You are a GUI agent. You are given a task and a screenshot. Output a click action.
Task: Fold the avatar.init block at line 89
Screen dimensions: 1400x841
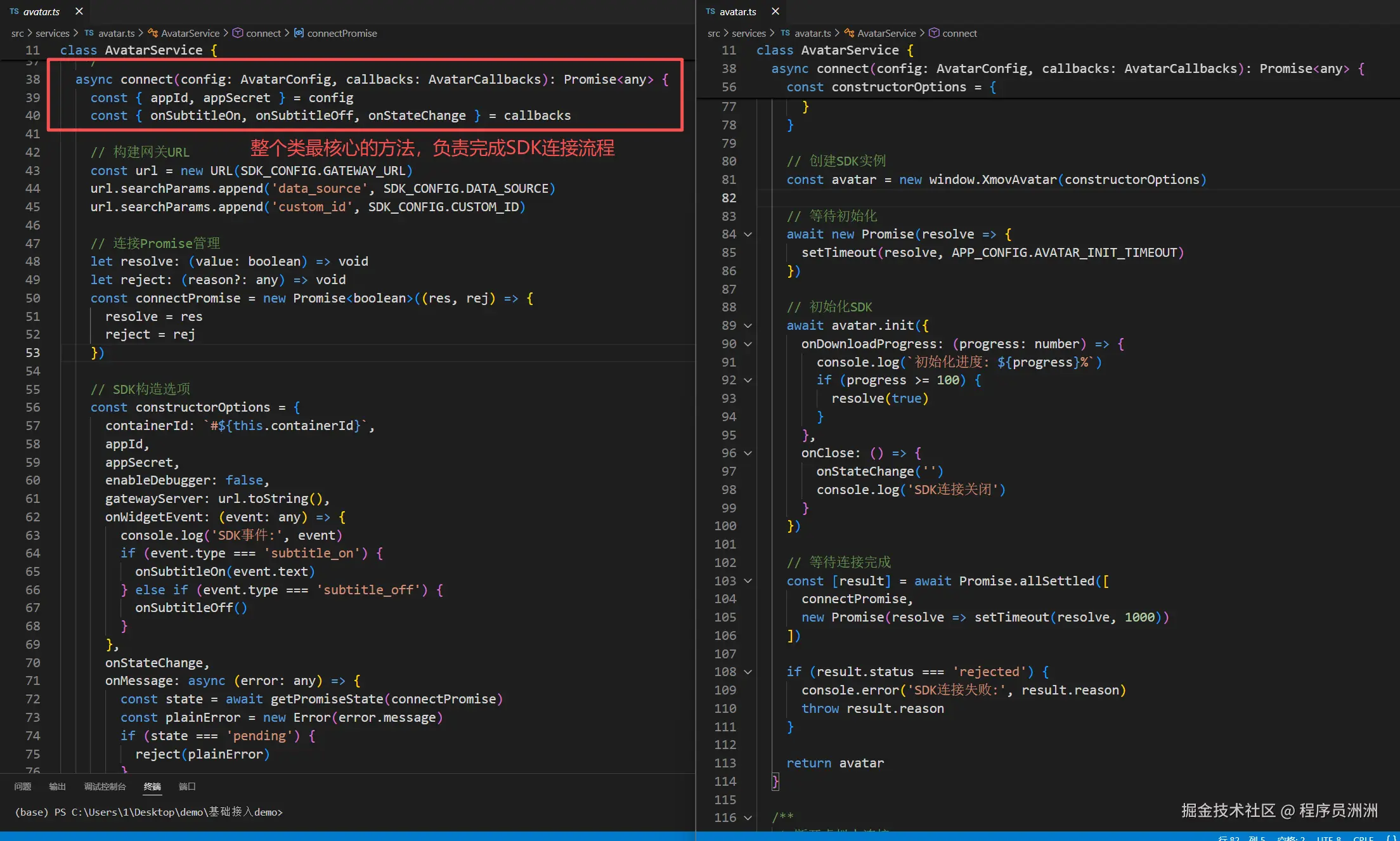click(748, 326)
